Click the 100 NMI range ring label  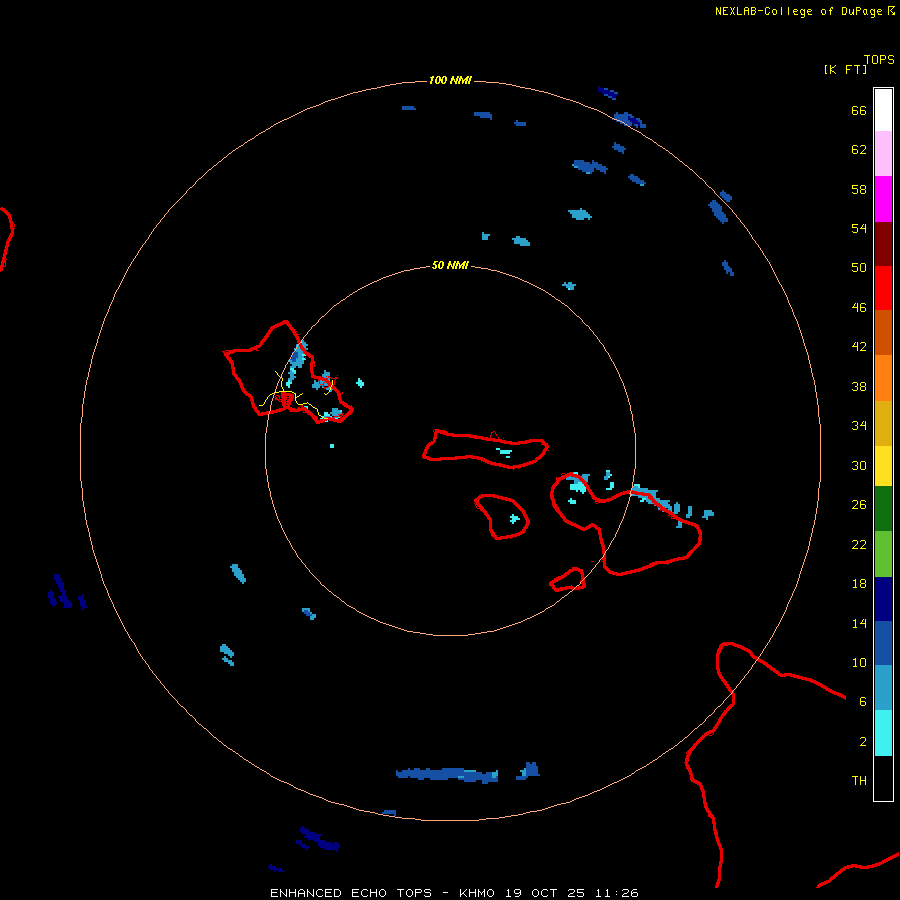tap(450, 80)
